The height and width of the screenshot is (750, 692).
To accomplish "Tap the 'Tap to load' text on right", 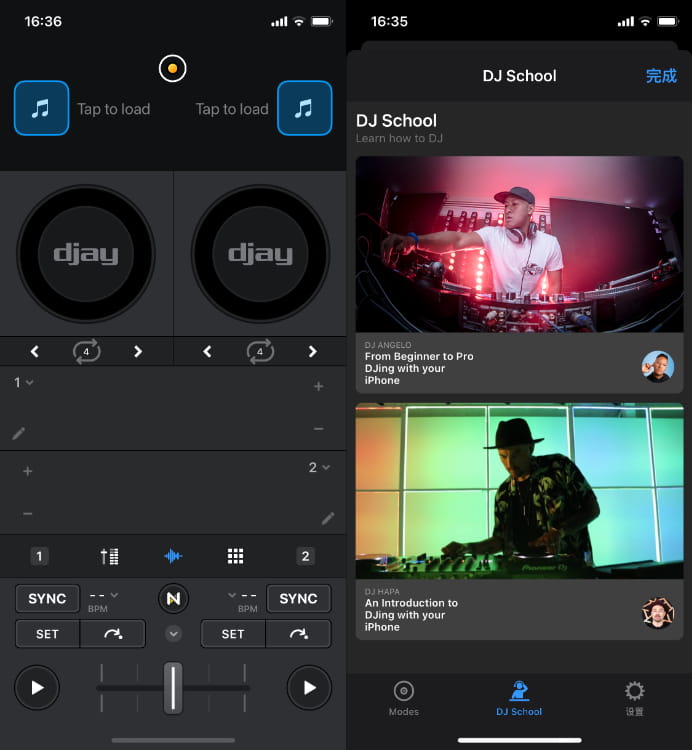I will coord(232,109).
